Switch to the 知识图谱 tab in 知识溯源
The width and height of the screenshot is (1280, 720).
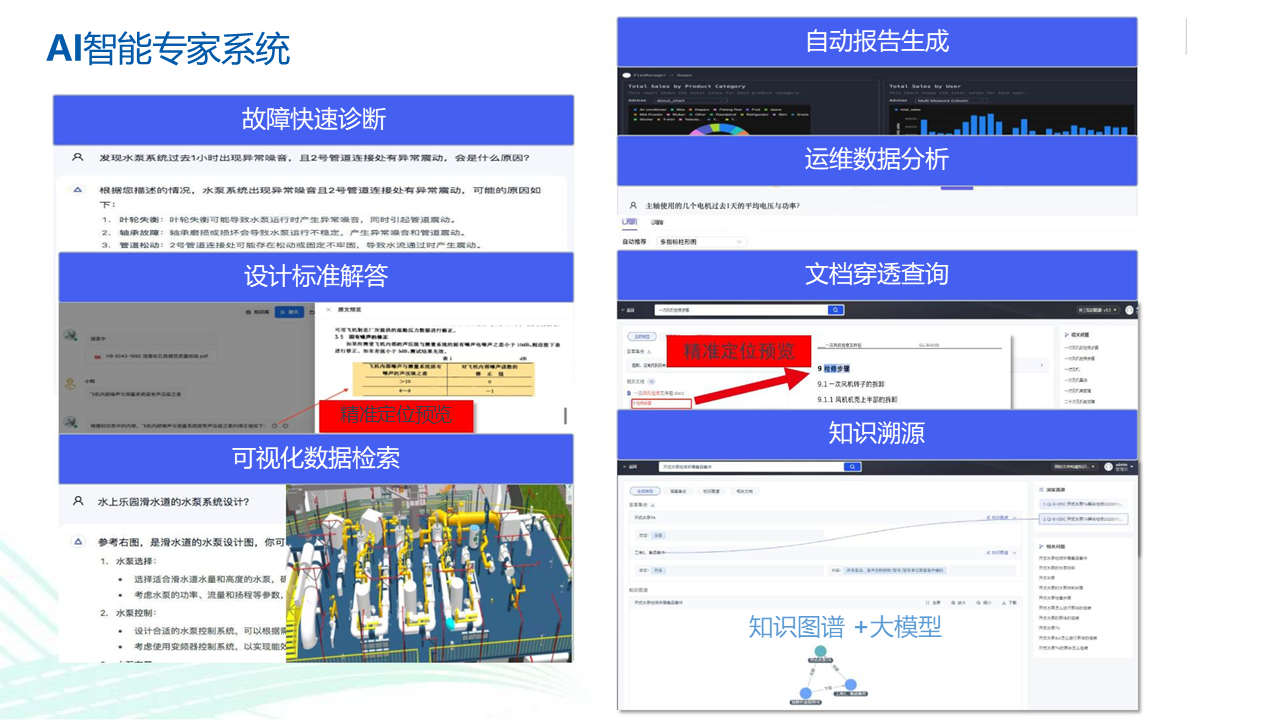tap(710, 491)
